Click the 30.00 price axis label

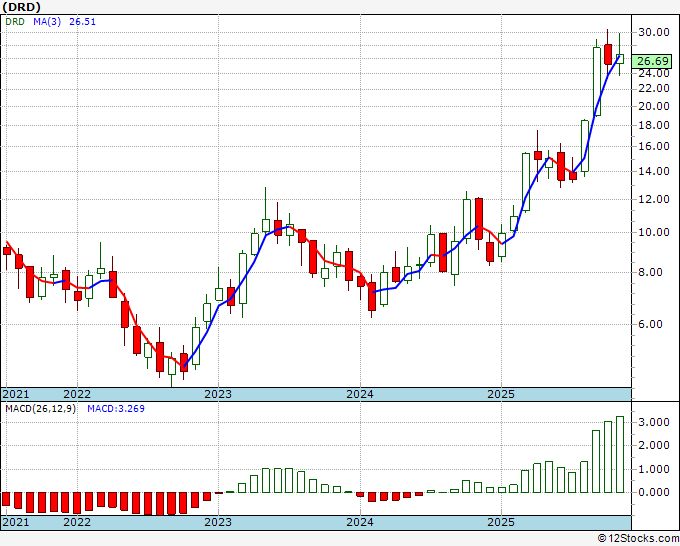655,33
